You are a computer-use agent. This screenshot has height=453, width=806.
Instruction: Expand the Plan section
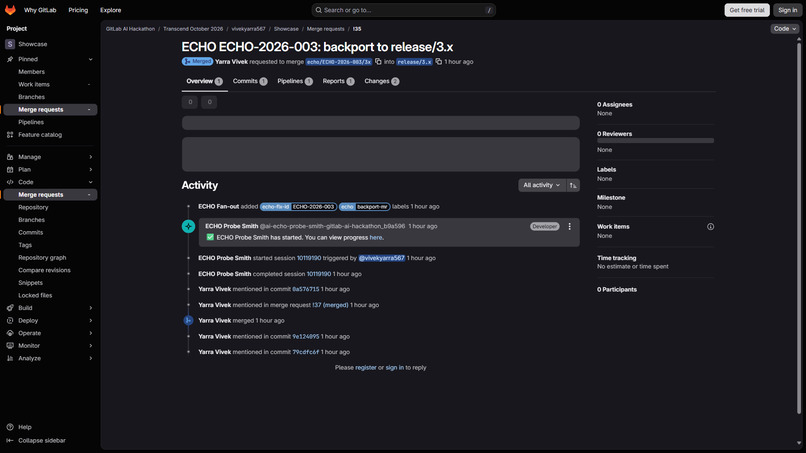tap(90, 170)
